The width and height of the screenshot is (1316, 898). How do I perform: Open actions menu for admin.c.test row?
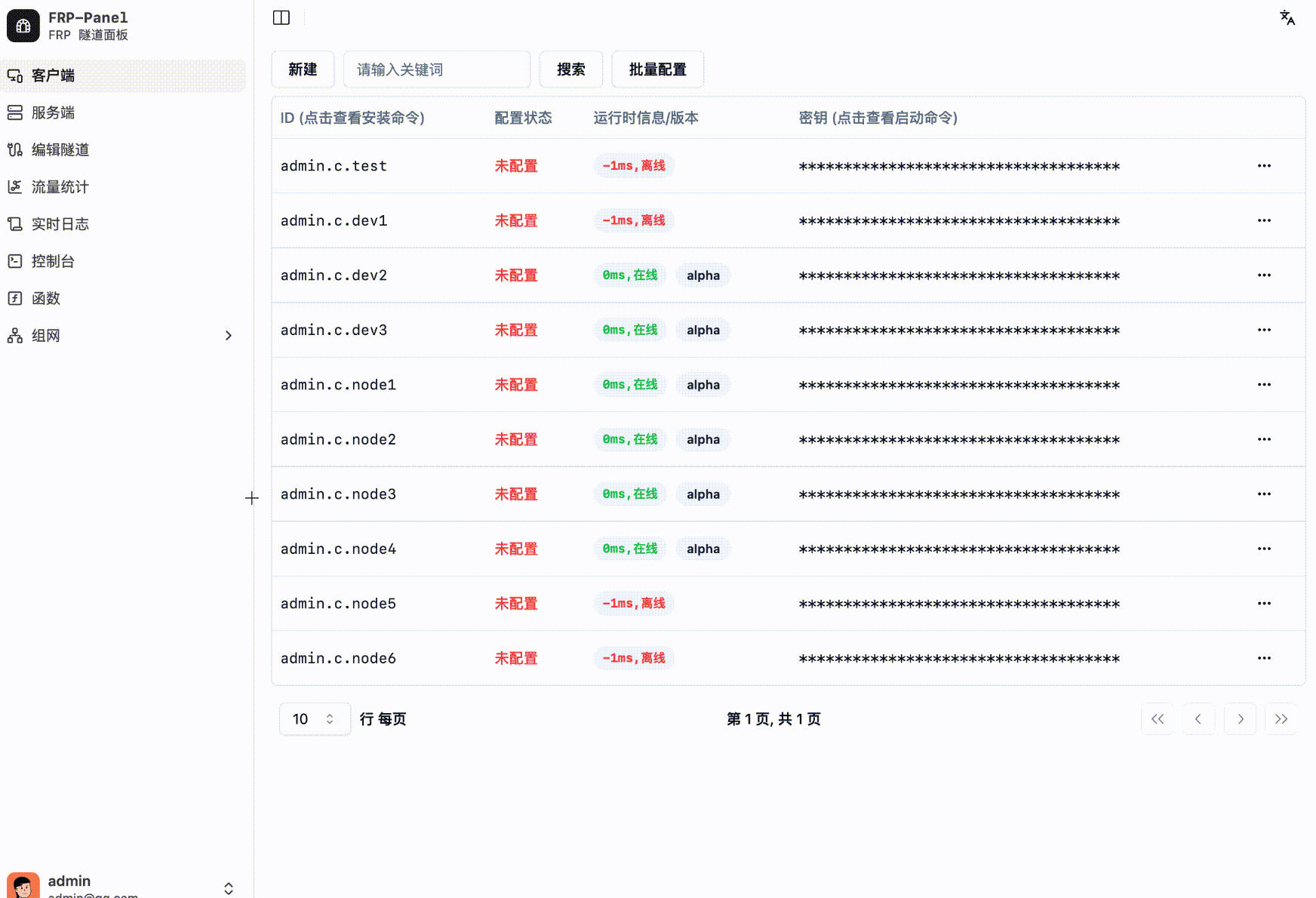(1264, 166)
